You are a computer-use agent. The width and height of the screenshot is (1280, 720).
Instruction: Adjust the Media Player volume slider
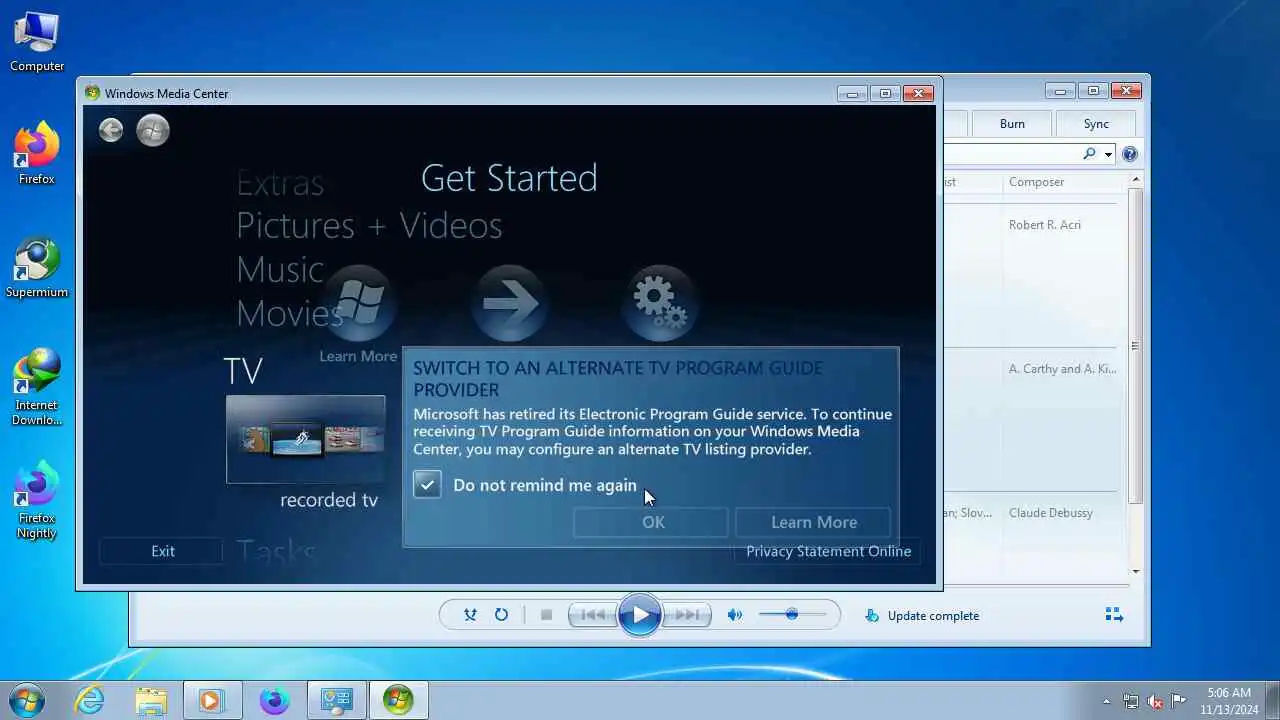click(792, 615)
